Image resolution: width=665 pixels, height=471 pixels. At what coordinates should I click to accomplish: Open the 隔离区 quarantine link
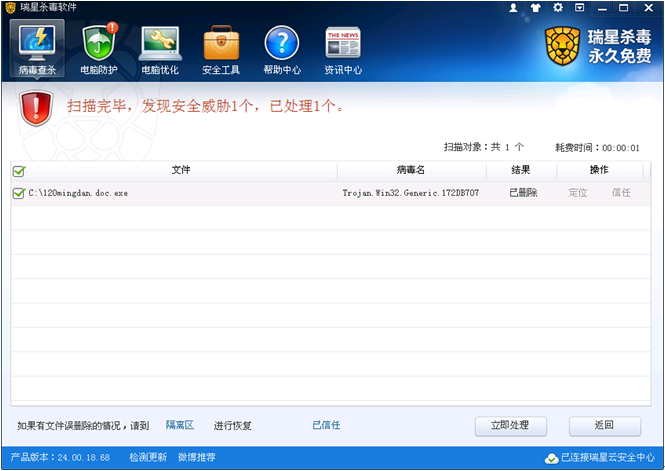tap(179, 426)
